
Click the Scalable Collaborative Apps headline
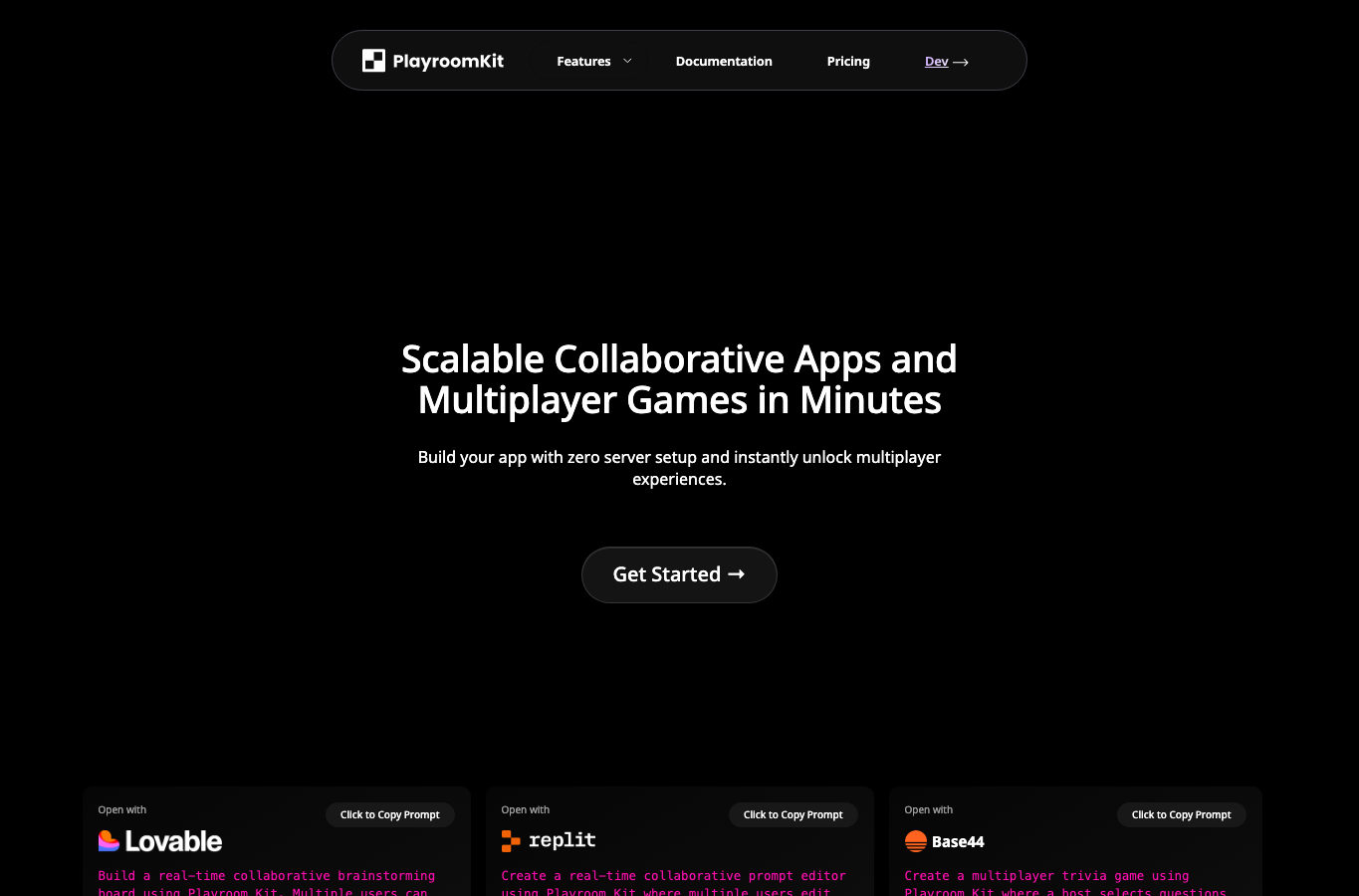(x=679, y=379)
